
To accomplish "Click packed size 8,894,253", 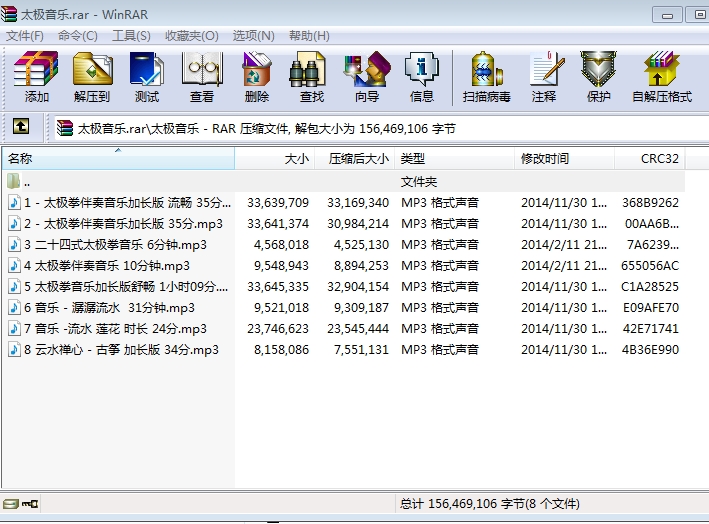I will pyautogui.click(x=361, y=266).
